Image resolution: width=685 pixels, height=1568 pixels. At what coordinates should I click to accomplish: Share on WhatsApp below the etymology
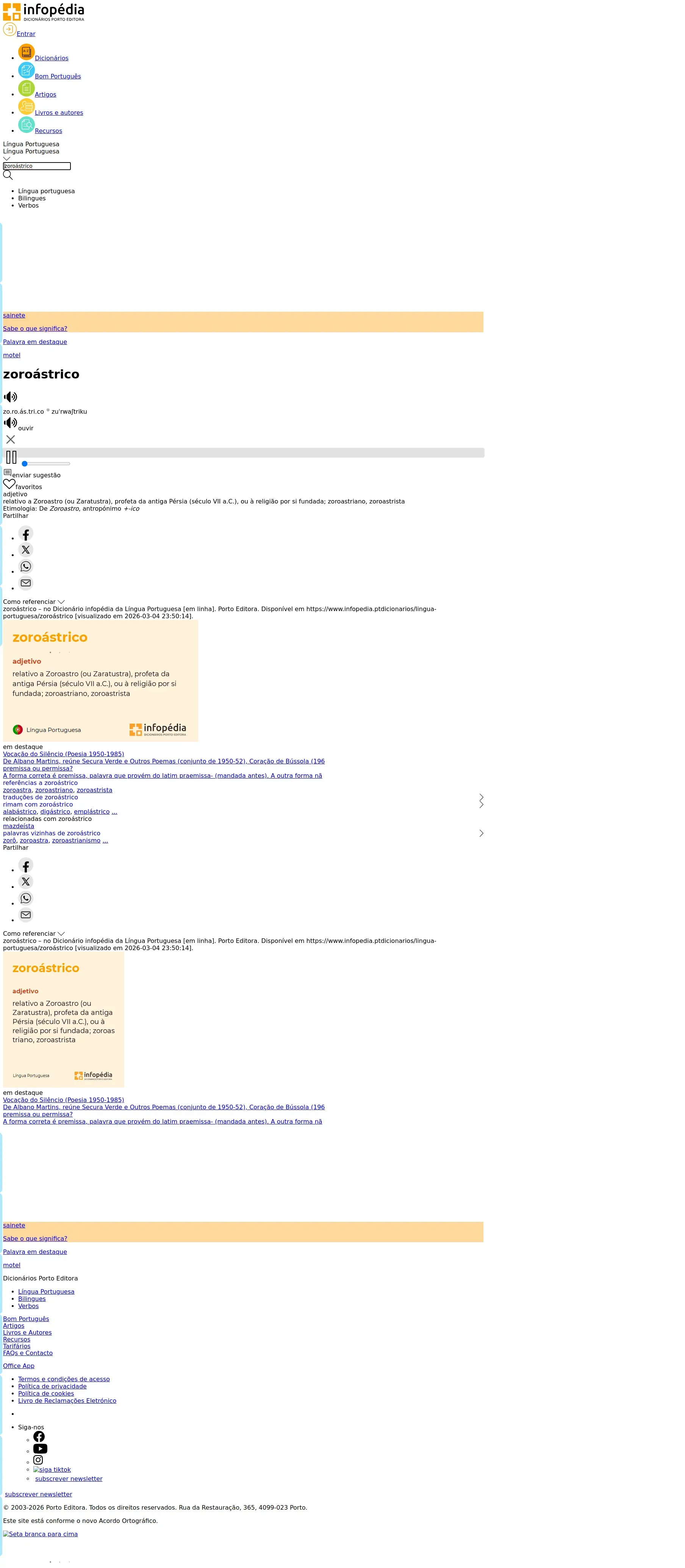click(25, 567)
